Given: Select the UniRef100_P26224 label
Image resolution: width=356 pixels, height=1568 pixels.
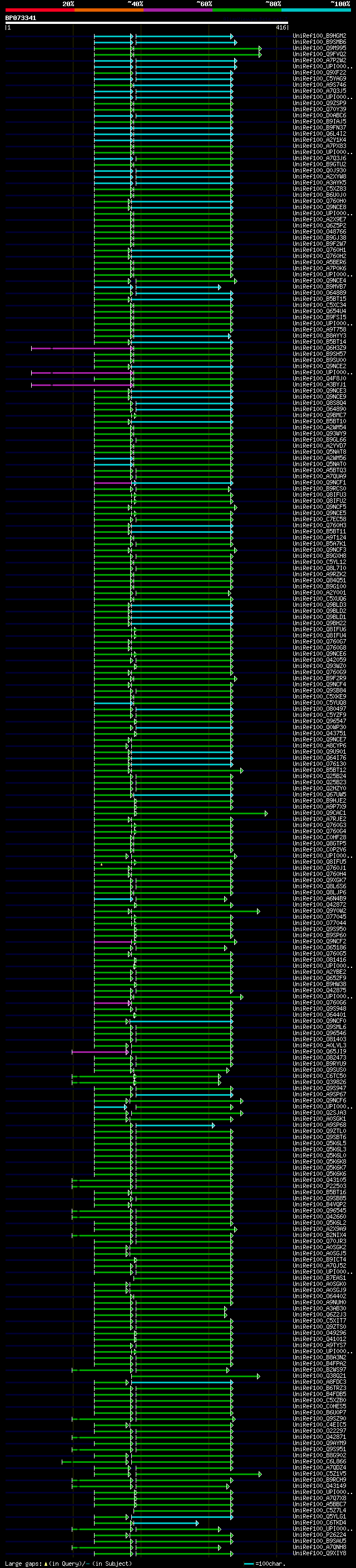Looking at the screenshot, I should (x=319, y=1535).
